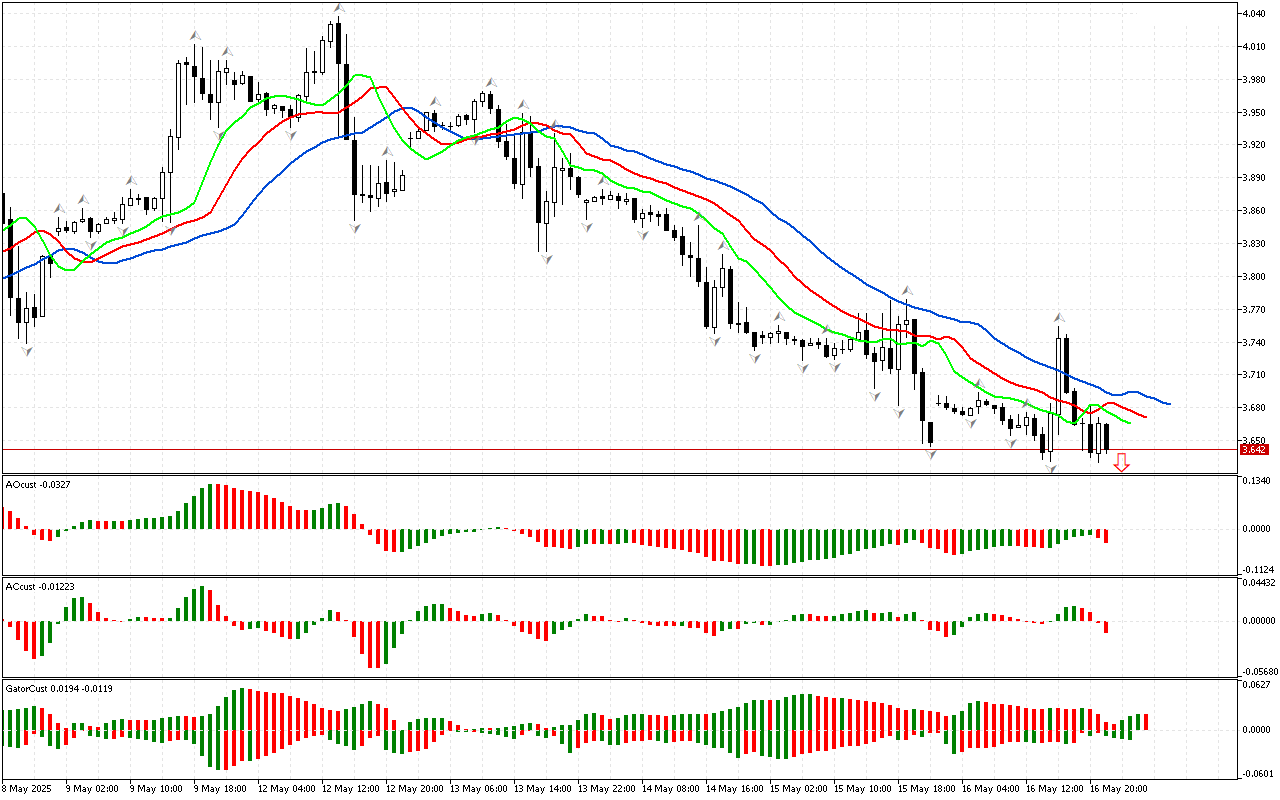Select the down fractal under the first 8 May candles

coord(26,351)
